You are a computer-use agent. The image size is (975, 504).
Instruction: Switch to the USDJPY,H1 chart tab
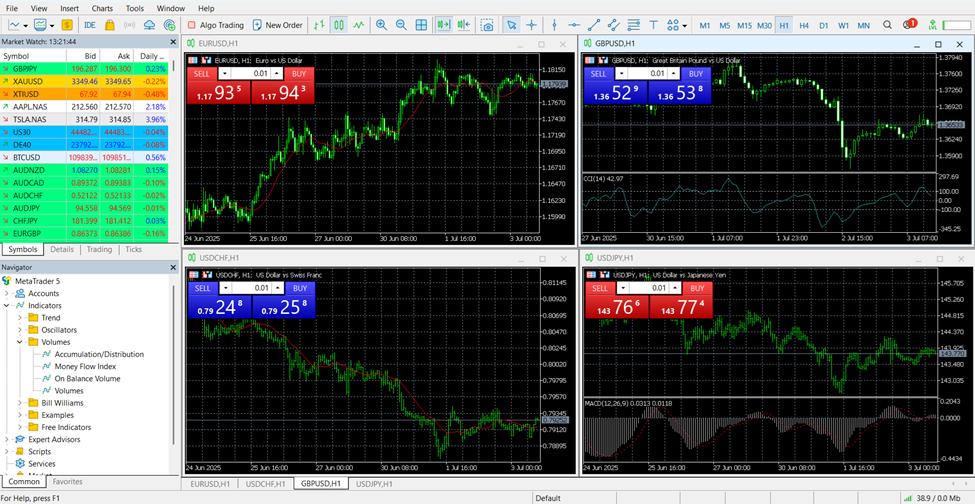(371, 483)
